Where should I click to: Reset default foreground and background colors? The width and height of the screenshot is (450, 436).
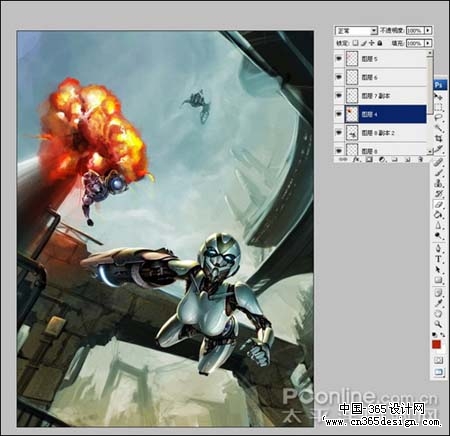(x=435, y=334)
